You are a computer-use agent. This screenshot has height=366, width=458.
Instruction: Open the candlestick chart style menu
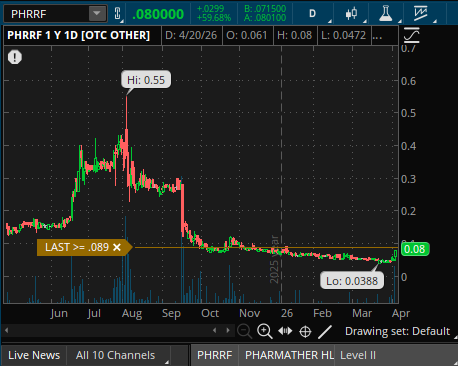[x=351, y=14]
